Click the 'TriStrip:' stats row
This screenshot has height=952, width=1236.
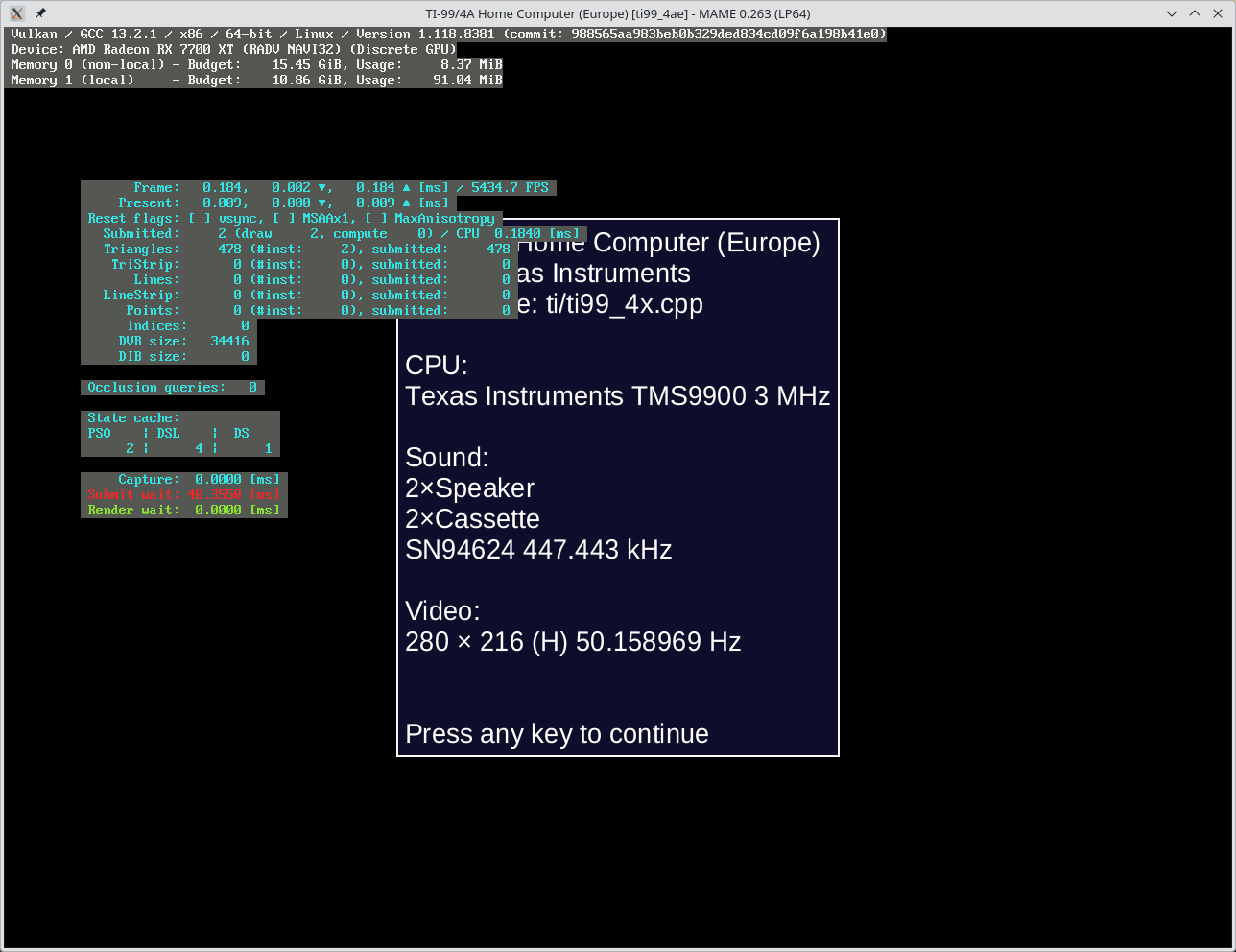click(x=299, y=265)
